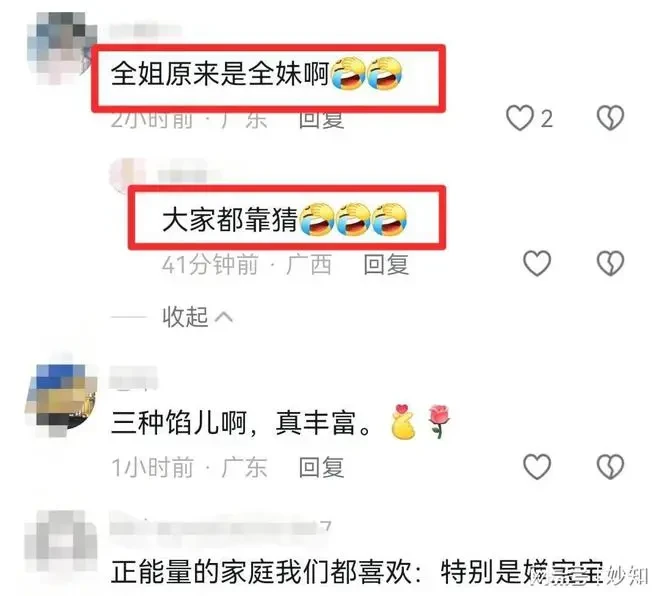660x596 pixels.
Task: Like the 全姐原来是全妹啊 comment
Action: click(520, 118)
